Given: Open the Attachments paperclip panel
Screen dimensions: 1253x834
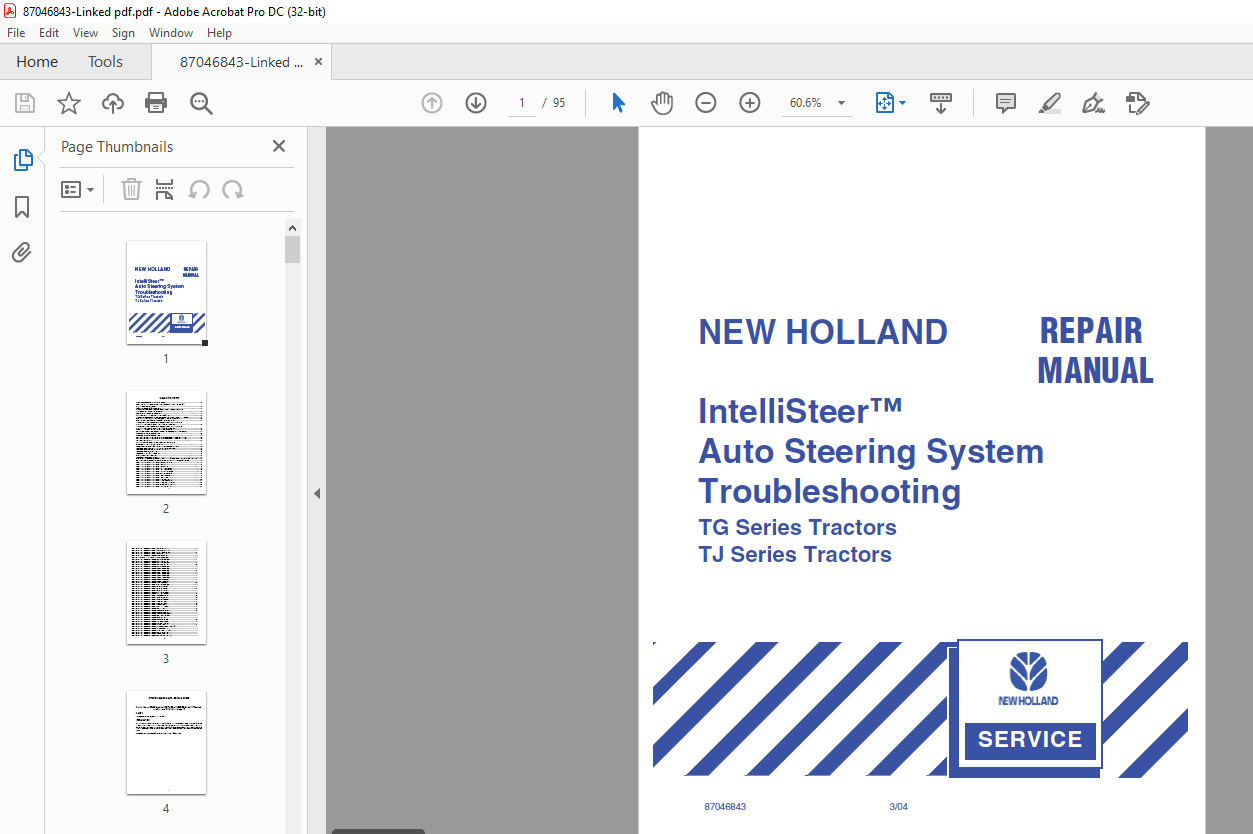Looking at the screenshot, I should pyautogui.click(x=22, y=252).
